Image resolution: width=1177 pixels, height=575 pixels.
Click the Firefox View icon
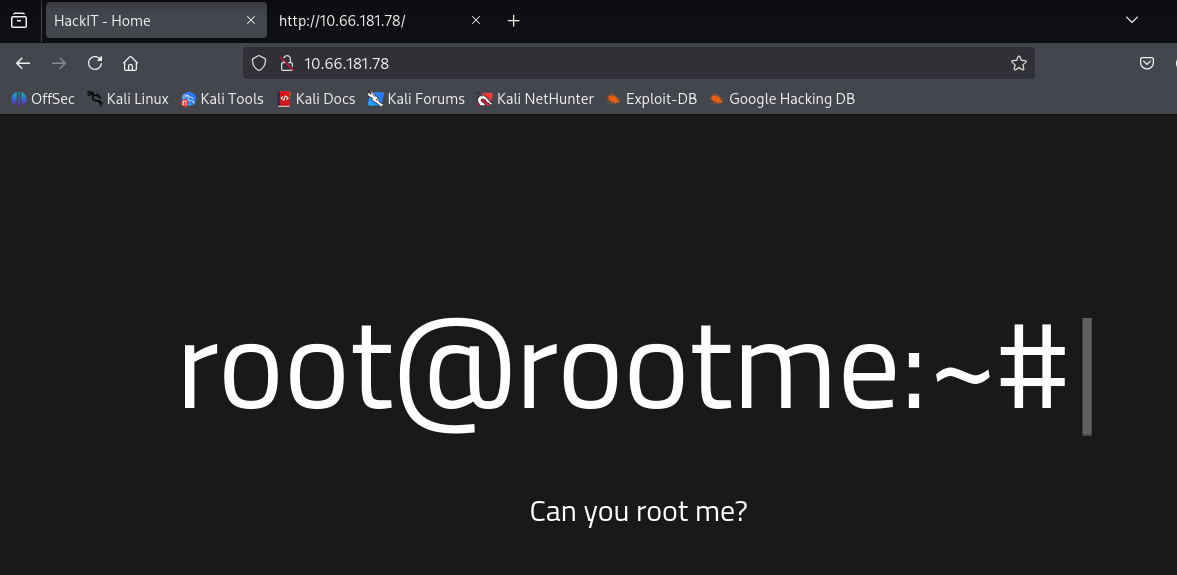[19, 20]
